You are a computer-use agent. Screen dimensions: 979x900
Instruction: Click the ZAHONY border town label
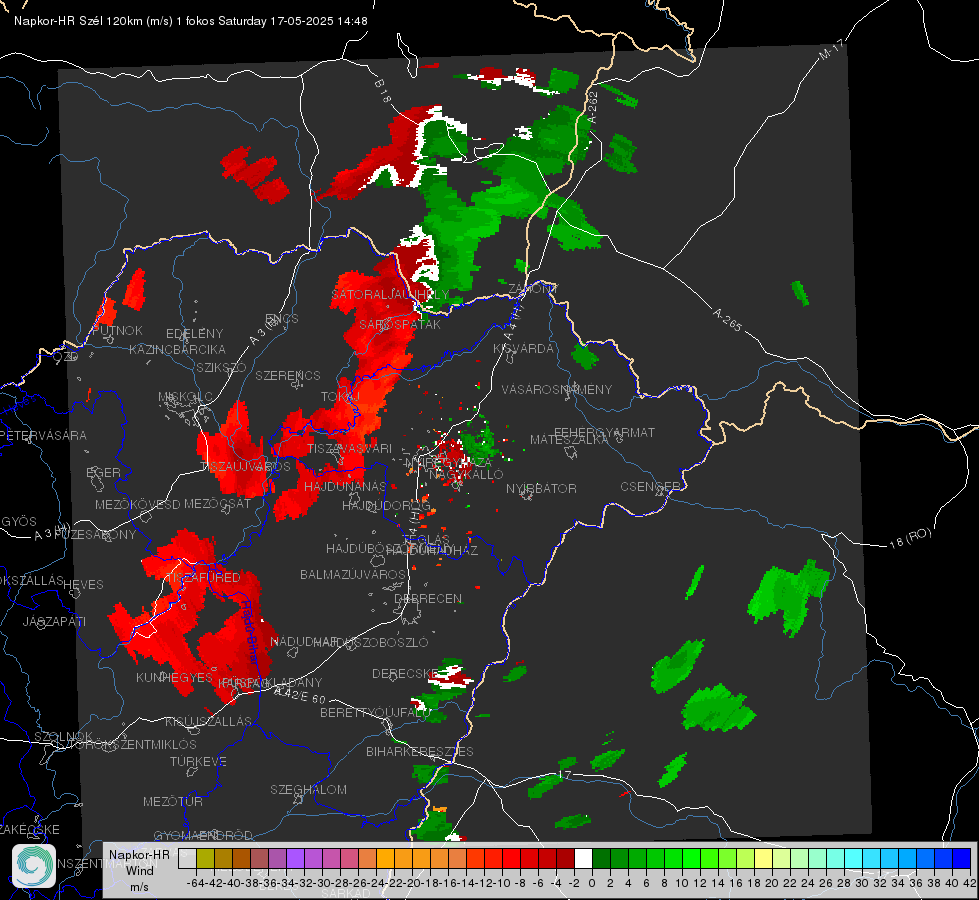[533, 289]
